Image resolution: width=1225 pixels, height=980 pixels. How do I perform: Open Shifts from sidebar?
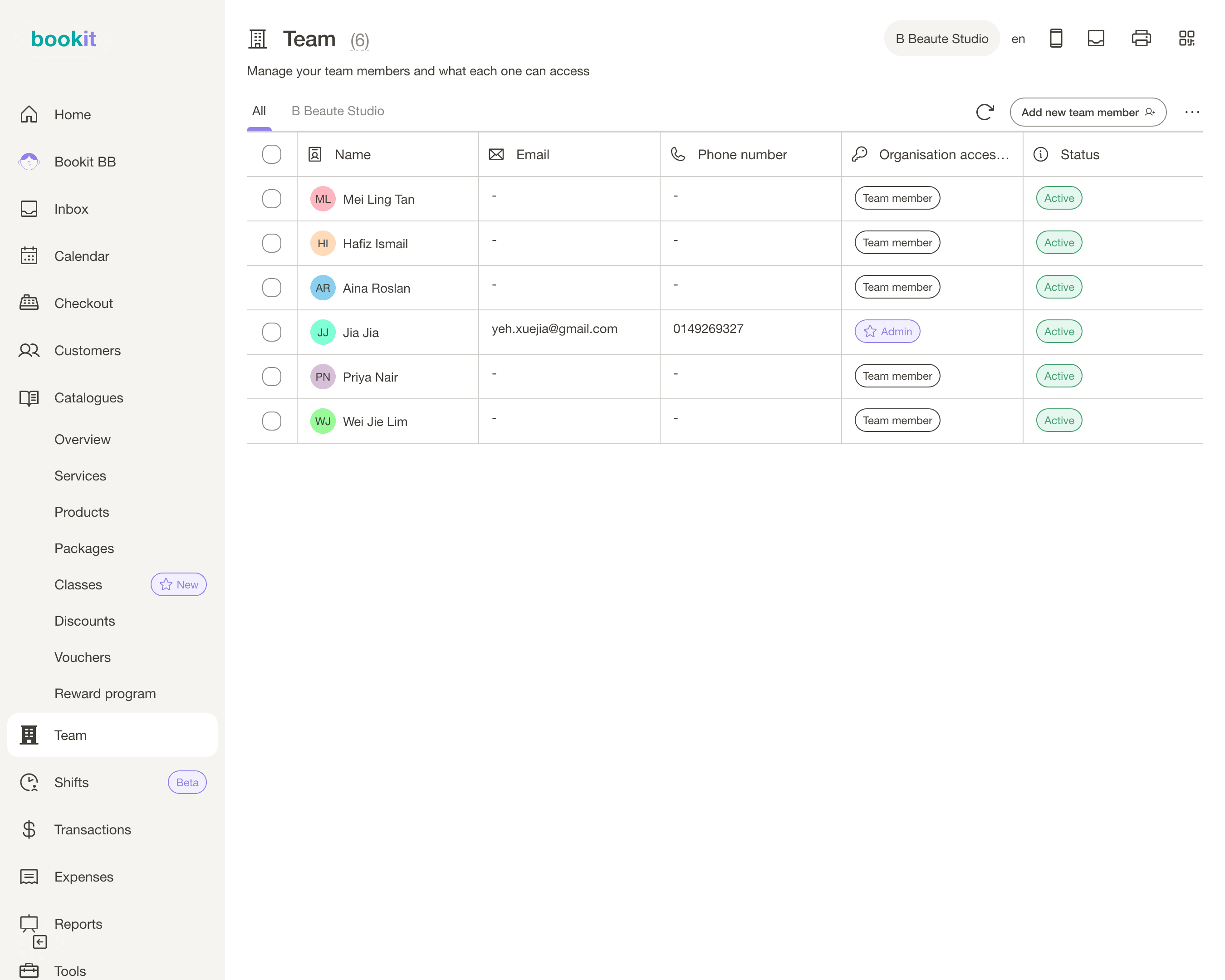coord(113,782)
